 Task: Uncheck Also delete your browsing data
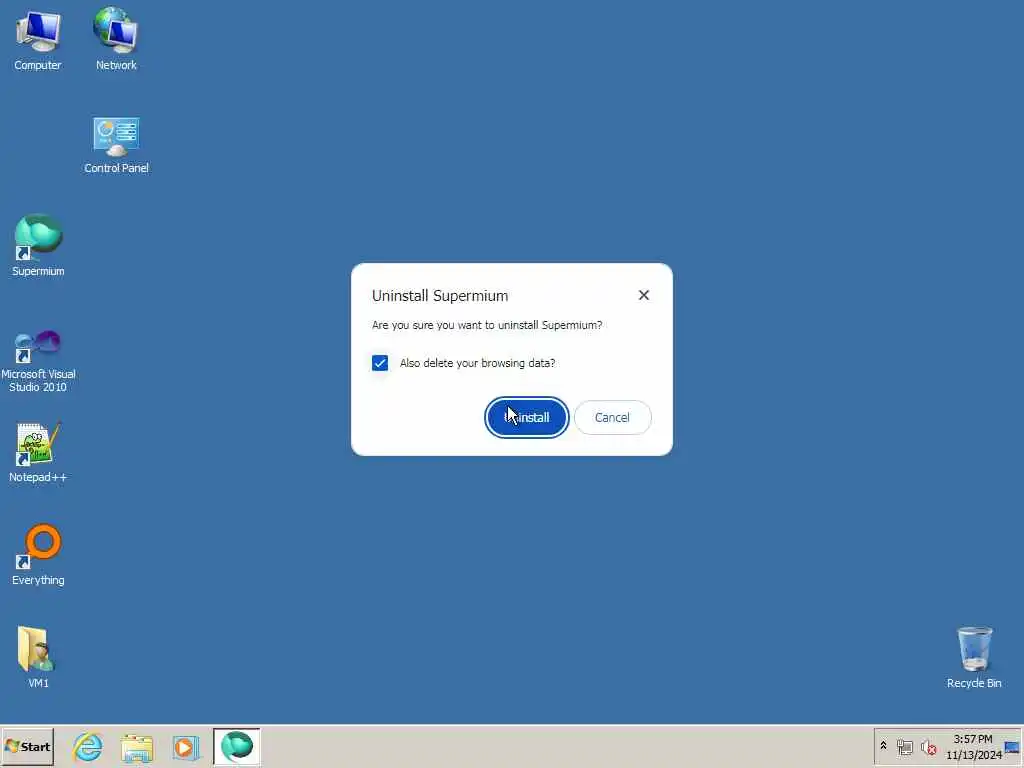pyautogui.click(x=380, y=363)
